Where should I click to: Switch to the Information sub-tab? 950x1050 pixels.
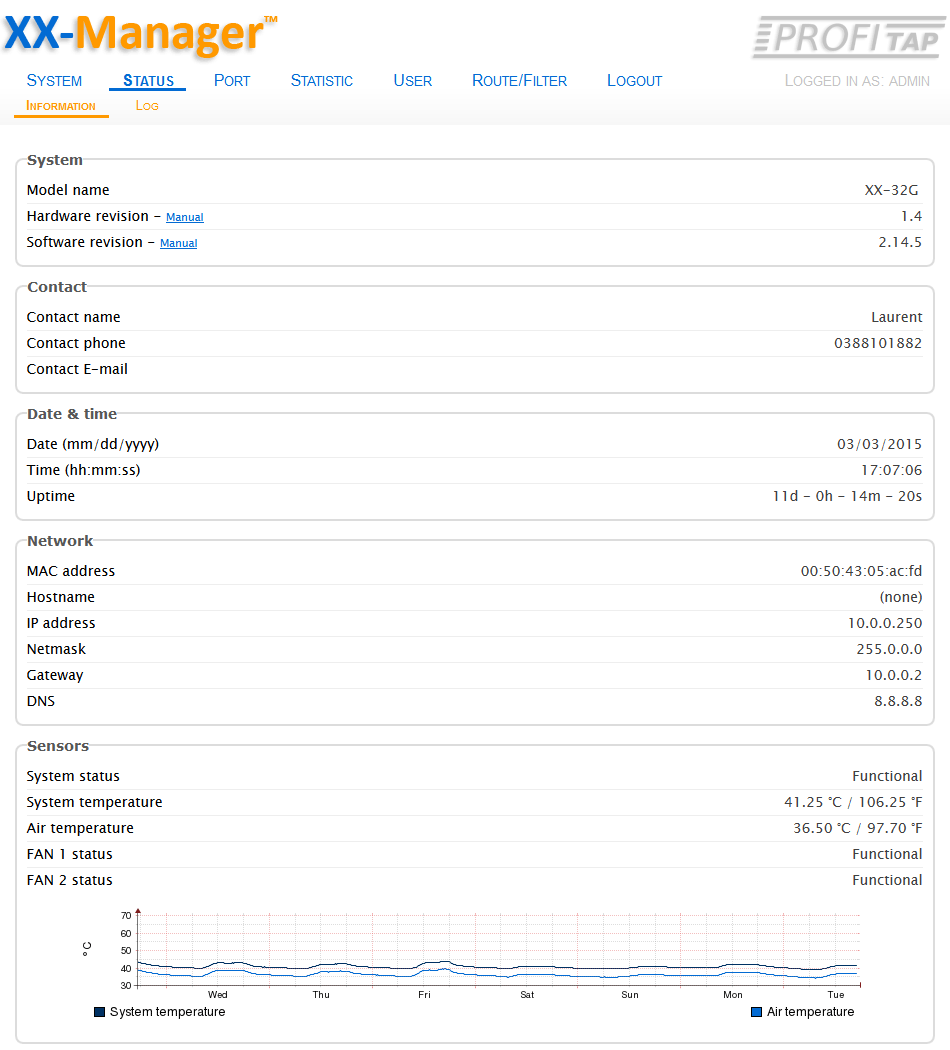[61, 106]
